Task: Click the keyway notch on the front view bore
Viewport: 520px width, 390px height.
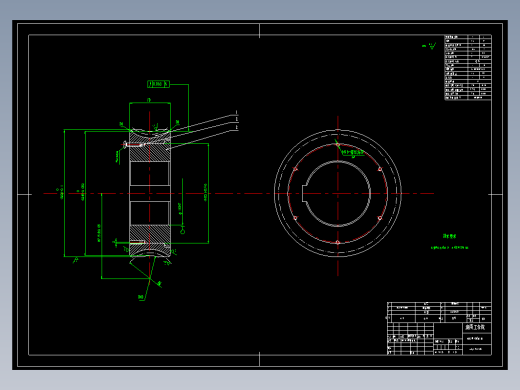Action: 304,194
